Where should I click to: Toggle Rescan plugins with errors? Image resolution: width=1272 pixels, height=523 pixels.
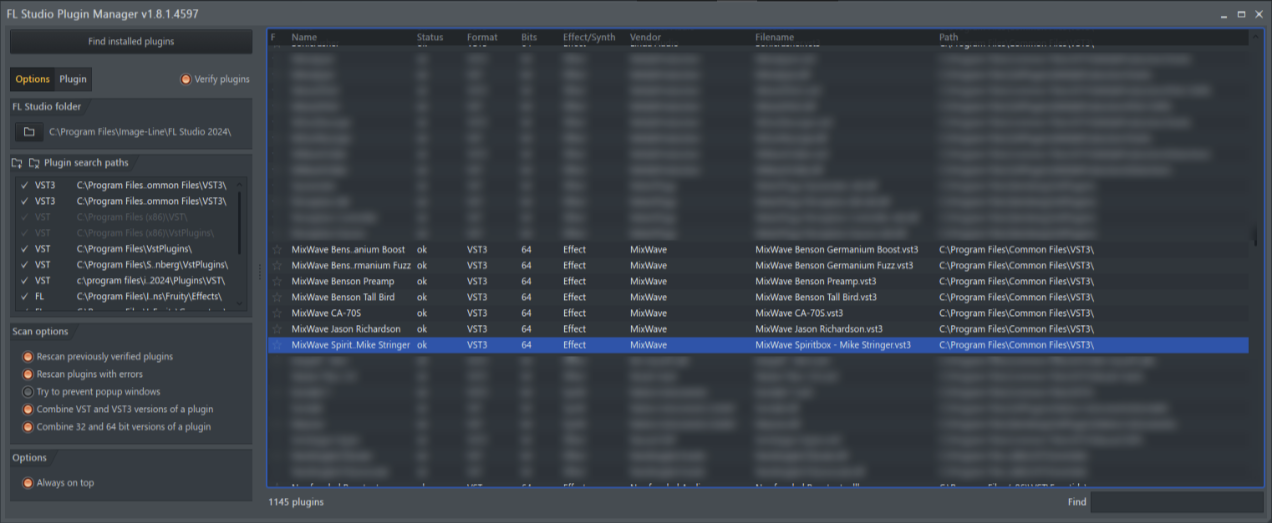28,375
